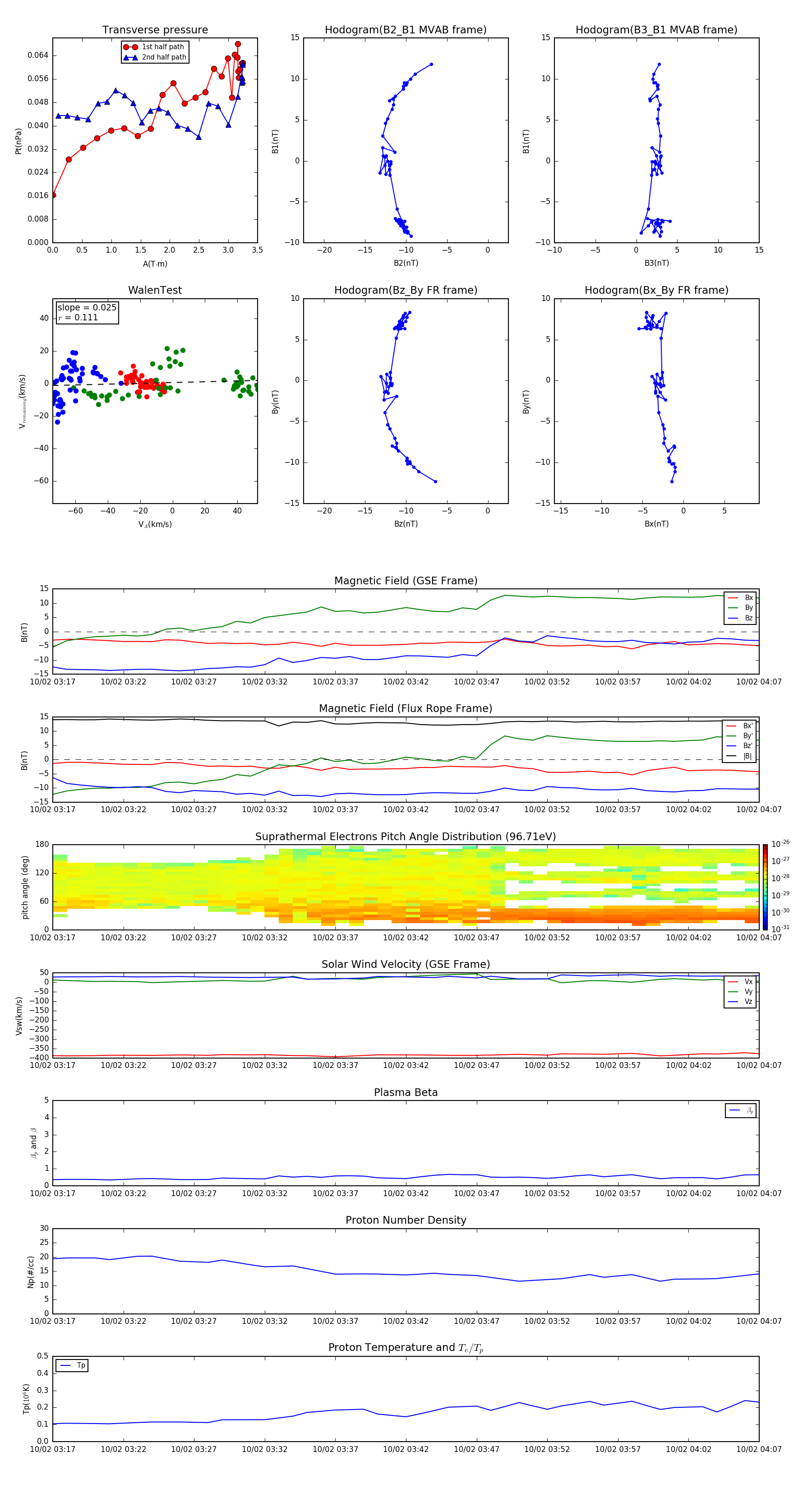The height and width of the screenshot is (1489, 812).
Task: Click 'By' in GSE magnetic field legend
Action: click(x=740, y=608)
